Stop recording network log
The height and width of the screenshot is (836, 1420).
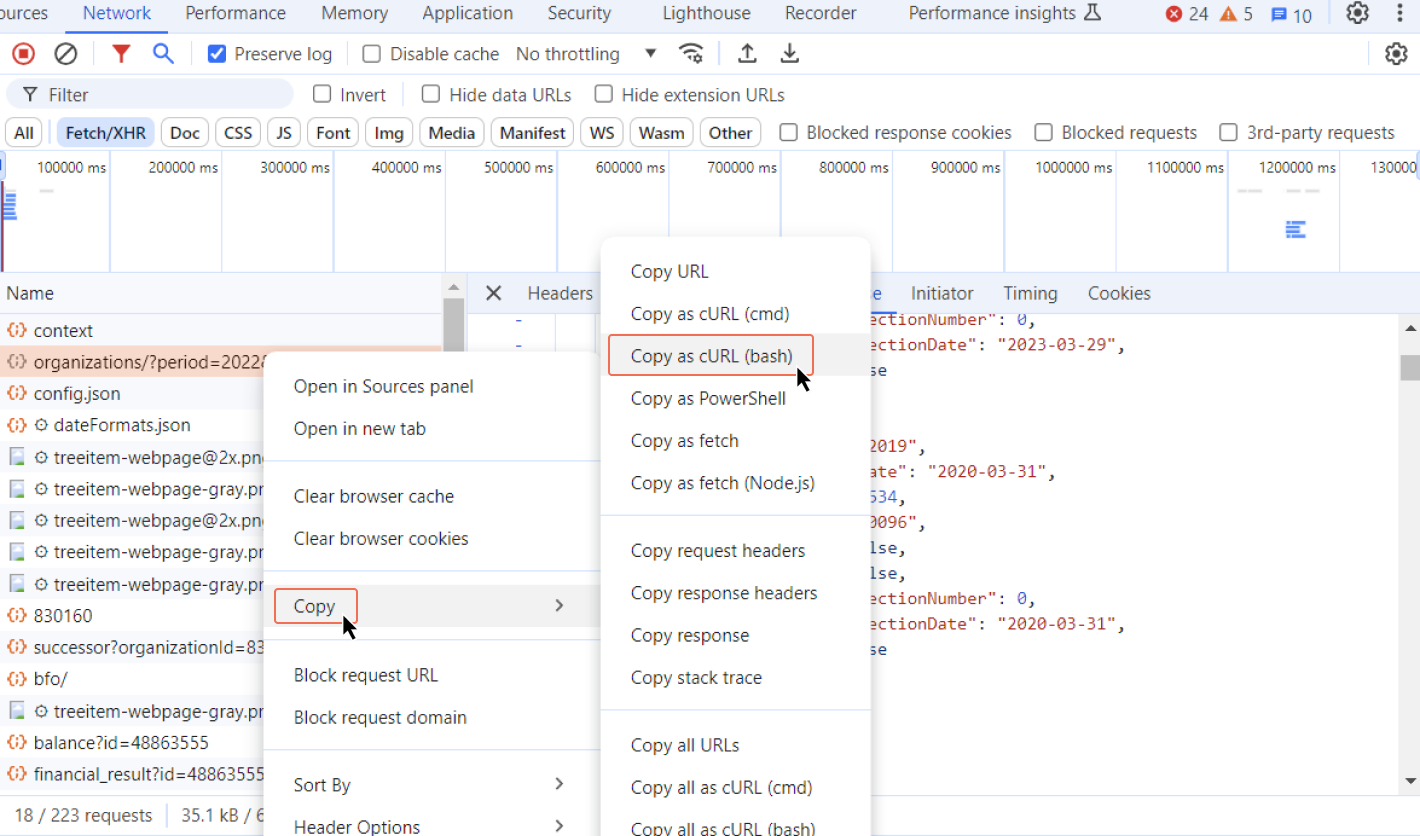click(23, 54)
